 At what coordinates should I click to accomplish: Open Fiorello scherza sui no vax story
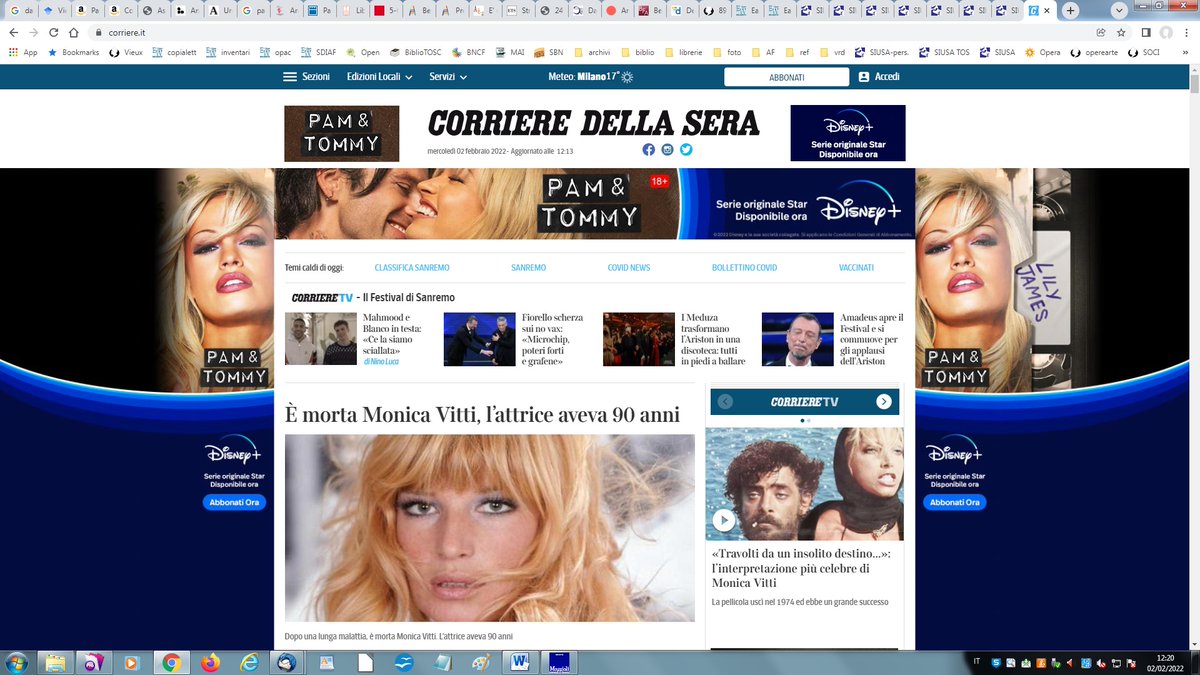[553, 339]
